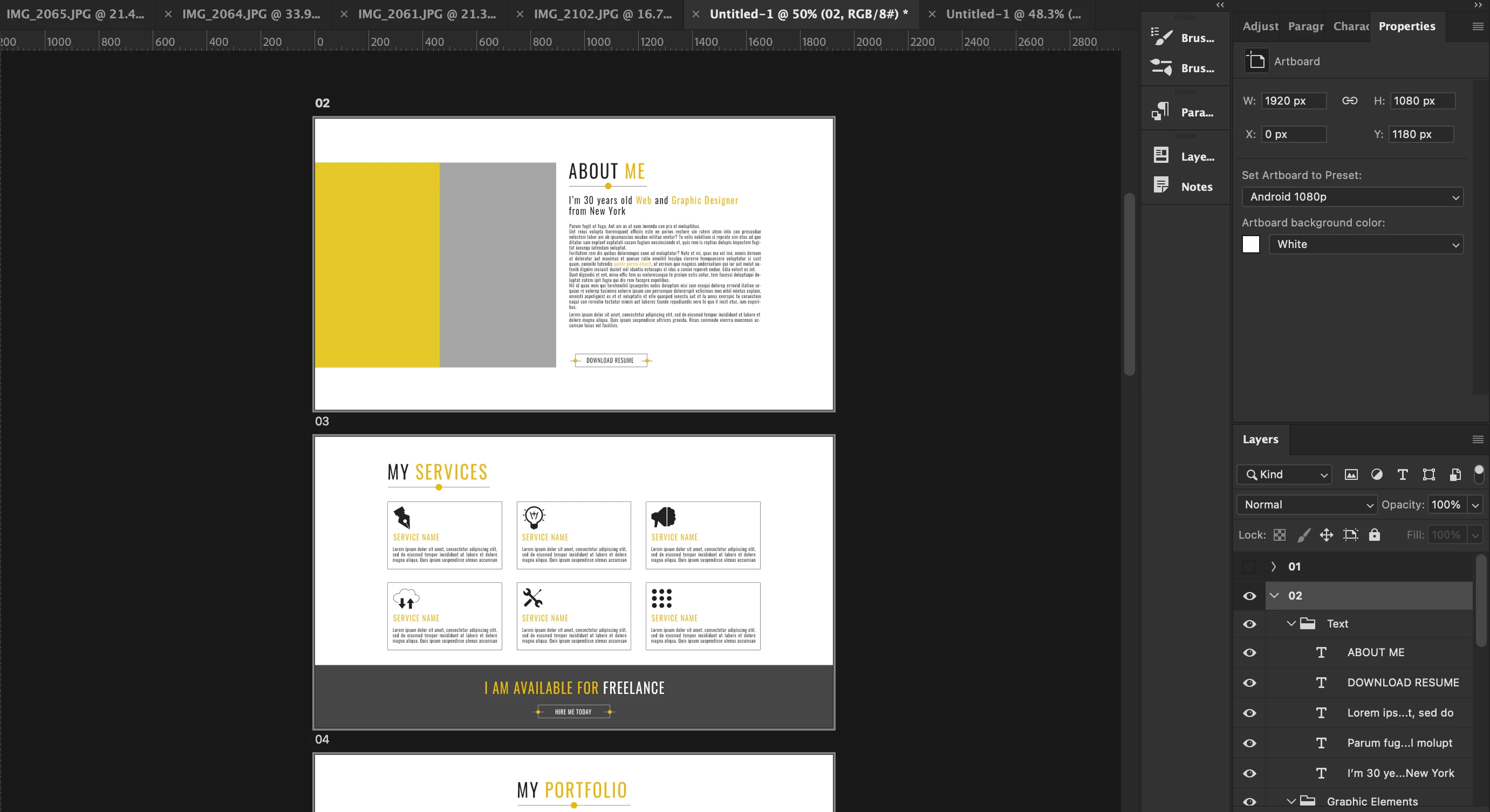Screen dimensions: 1490x812
Task: Click the link width and height icon
Action: tap(1349, 101)
